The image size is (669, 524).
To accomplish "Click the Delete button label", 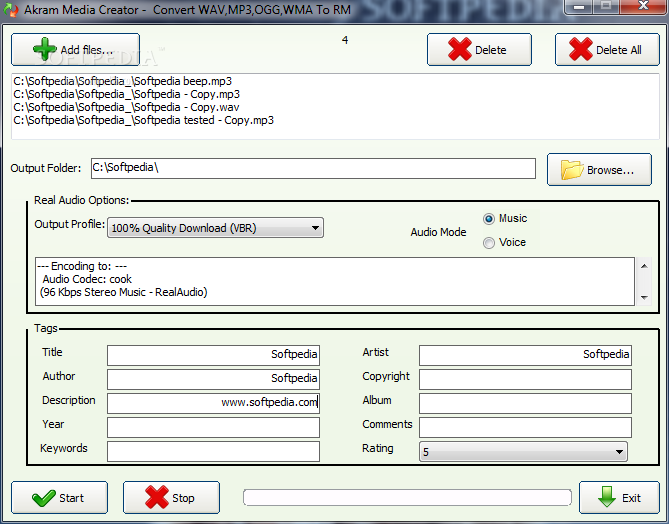I will (x=491, y=50).
